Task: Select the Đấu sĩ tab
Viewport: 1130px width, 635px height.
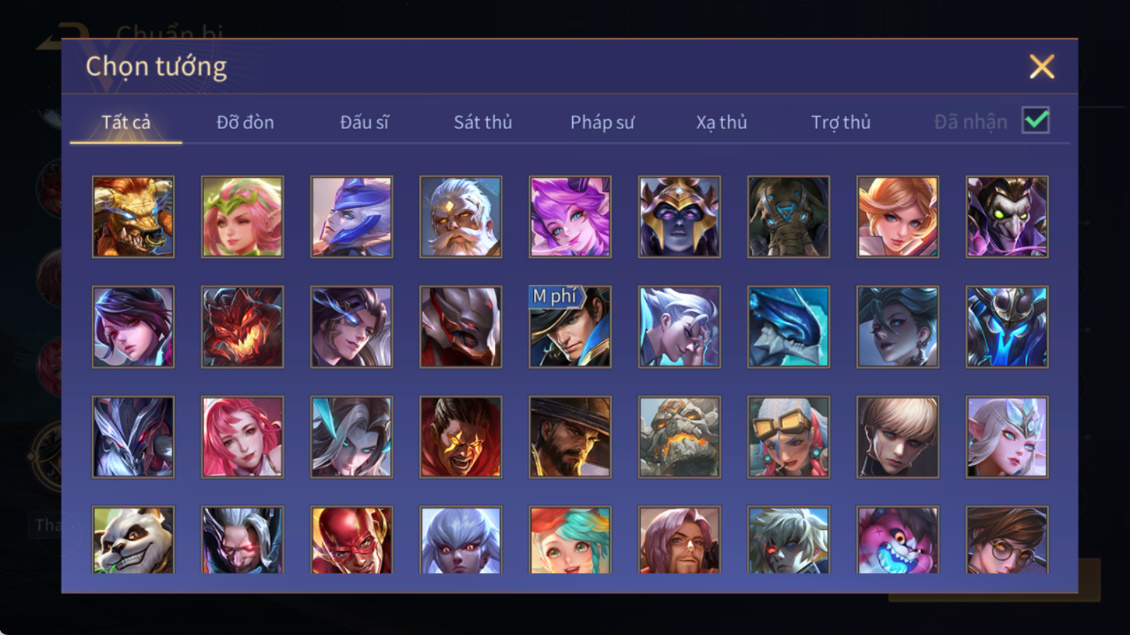Action: [x=364, y=123]
